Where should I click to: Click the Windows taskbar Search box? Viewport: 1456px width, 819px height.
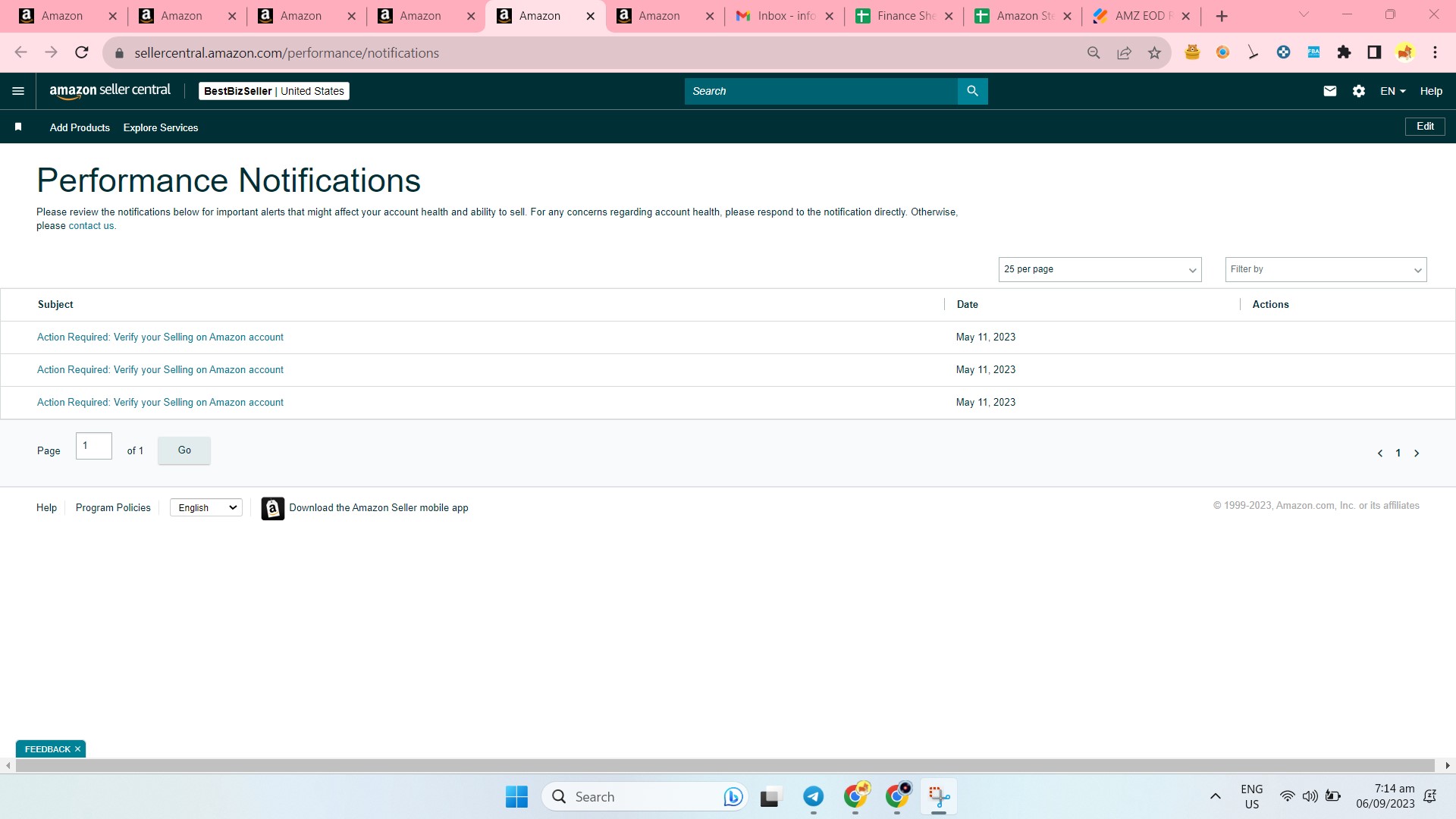pos(645,797)
